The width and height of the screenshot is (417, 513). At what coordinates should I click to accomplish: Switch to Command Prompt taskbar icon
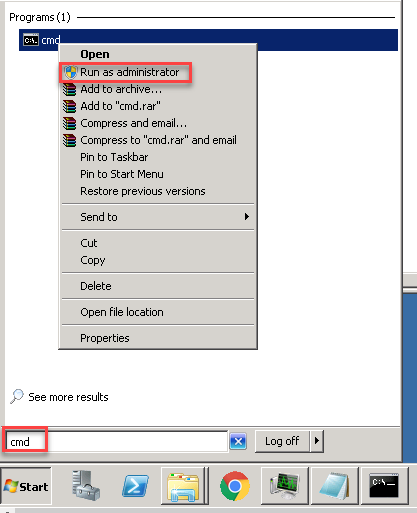pyautogui.click(x=385, y=486)
